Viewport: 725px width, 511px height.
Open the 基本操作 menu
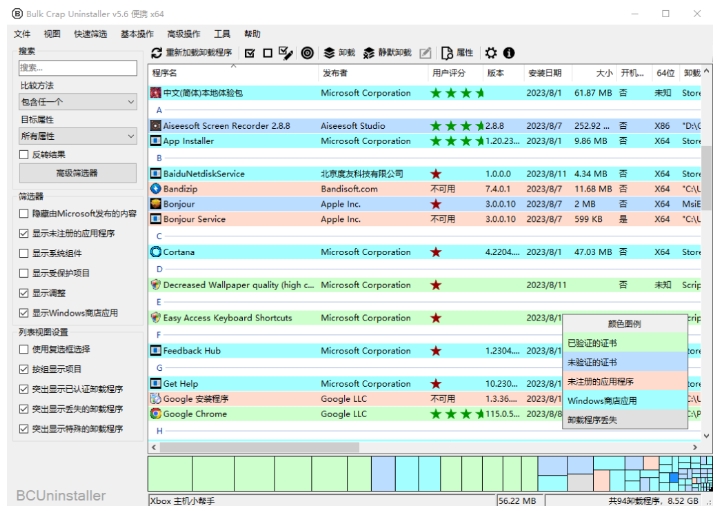(137, 34)
